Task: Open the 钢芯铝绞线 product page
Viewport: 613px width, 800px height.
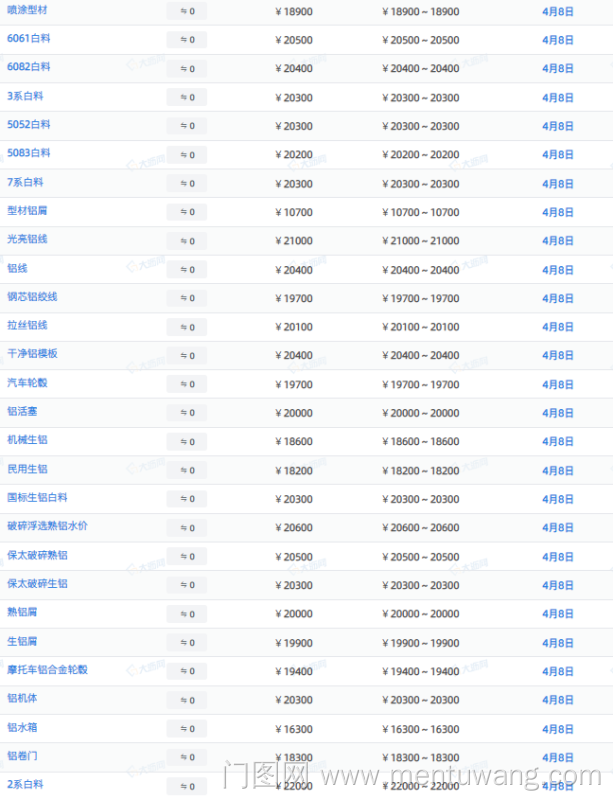Action: 32,297
